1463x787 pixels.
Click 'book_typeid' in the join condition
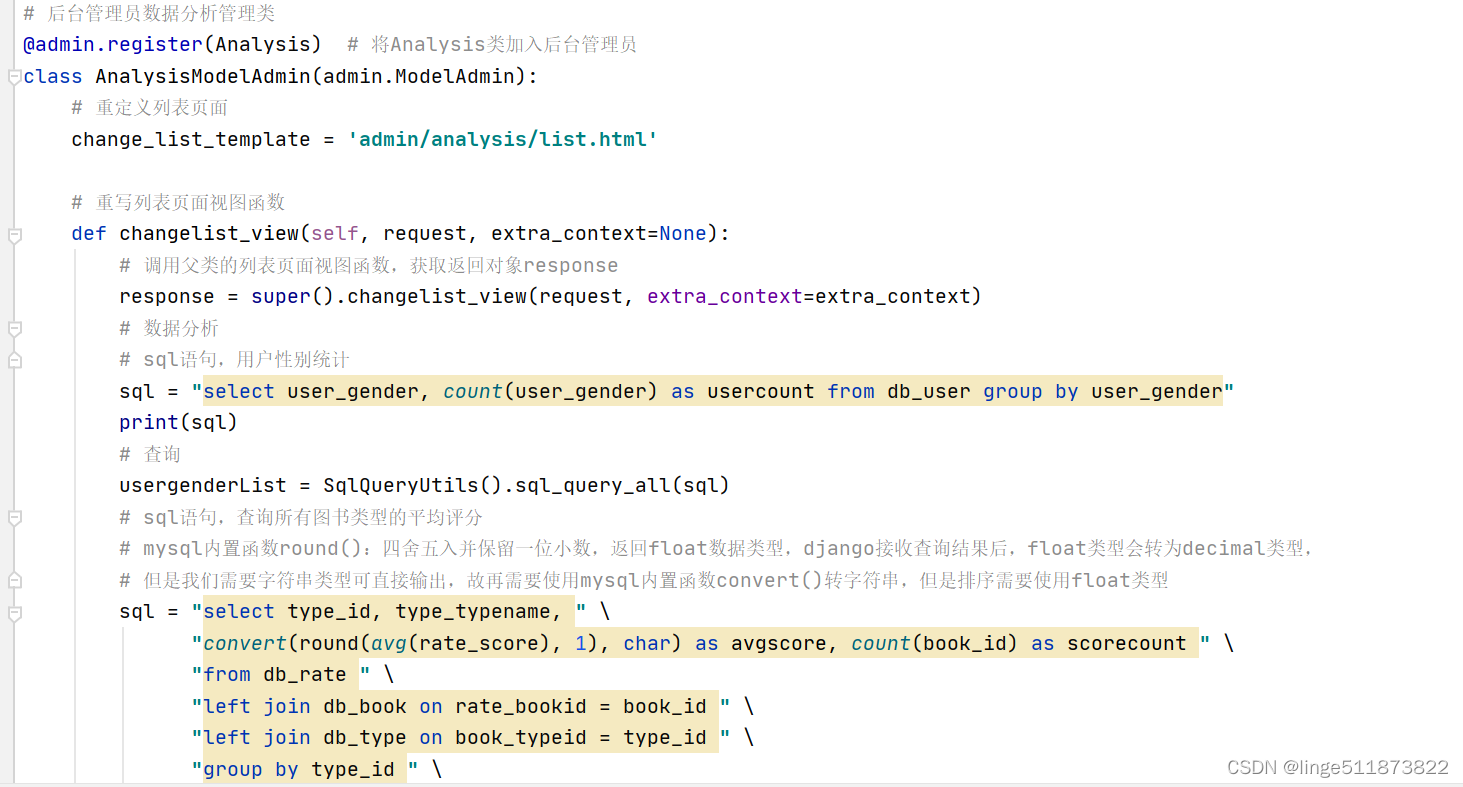coord(521,738)
